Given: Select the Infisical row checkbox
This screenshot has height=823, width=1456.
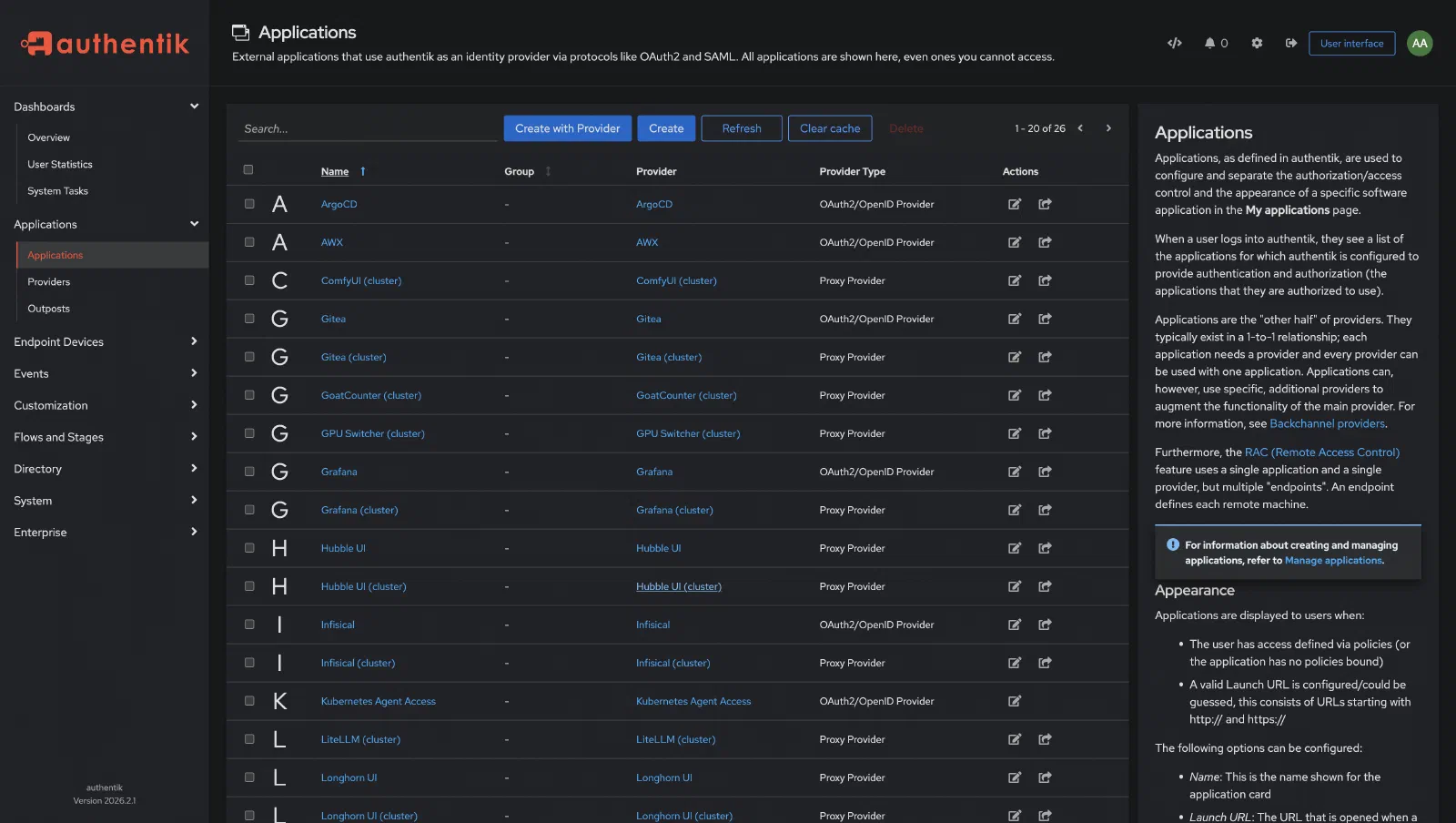Looking at the screenshot, I should click(x=249, y=625).
